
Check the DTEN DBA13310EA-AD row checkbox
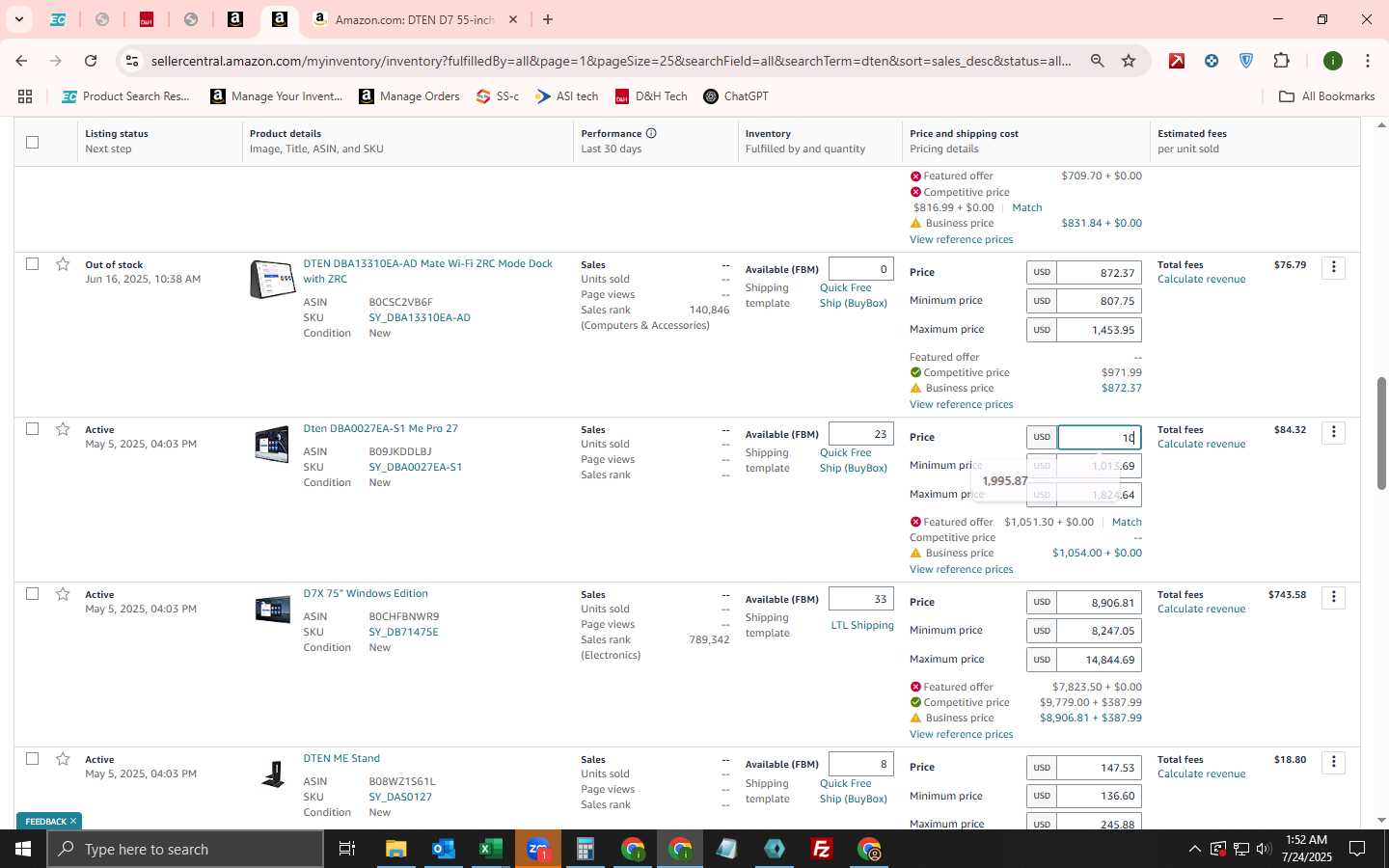32,263
